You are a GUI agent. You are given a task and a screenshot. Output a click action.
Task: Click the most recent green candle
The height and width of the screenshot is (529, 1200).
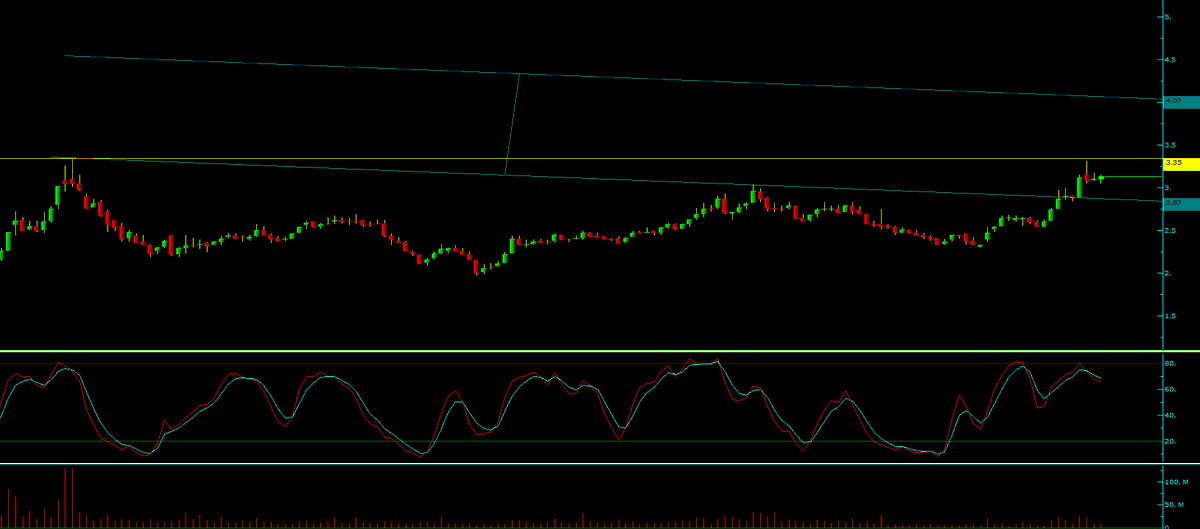[1101, 178]
